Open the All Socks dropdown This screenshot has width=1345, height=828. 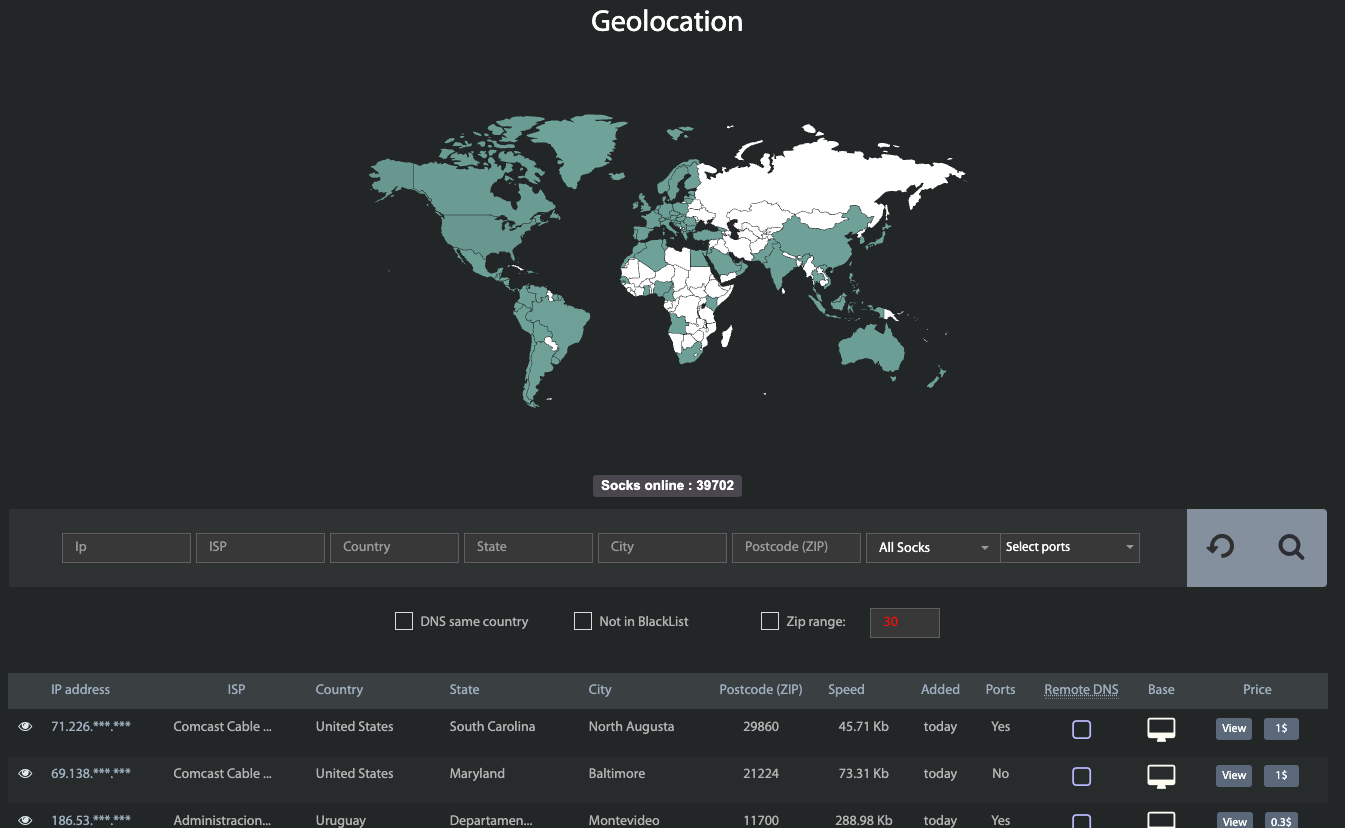[932, 547]
